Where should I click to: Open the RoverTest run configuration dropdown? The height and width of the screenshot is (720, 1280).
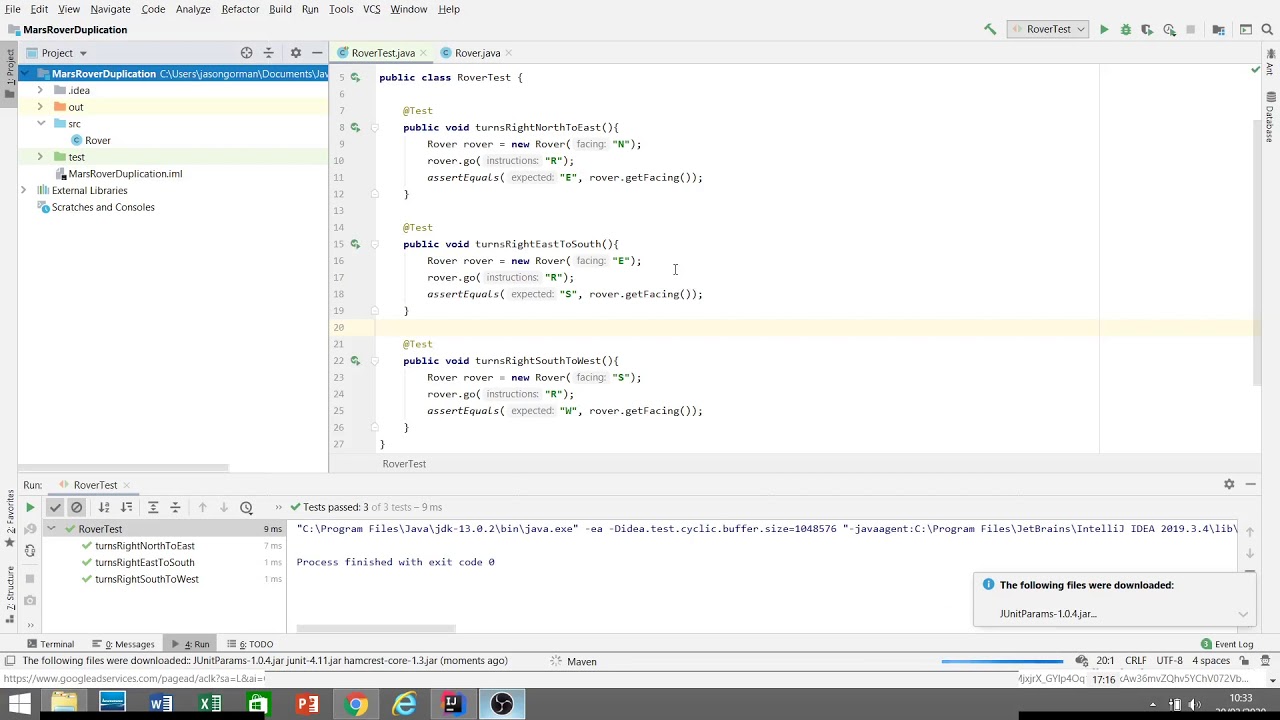pos(1048,30)
